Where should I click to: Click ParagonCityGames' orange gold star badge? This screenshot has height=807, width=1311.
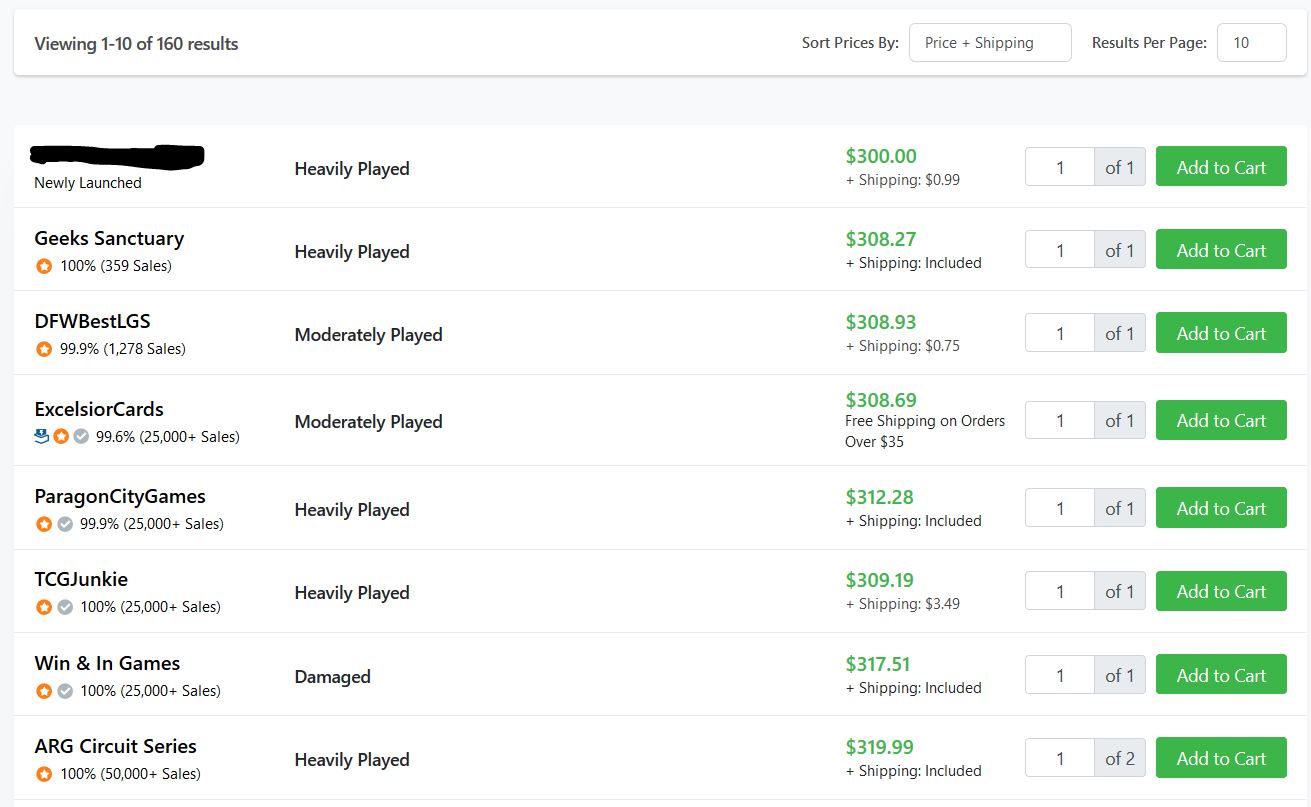(x=44, y=524)
